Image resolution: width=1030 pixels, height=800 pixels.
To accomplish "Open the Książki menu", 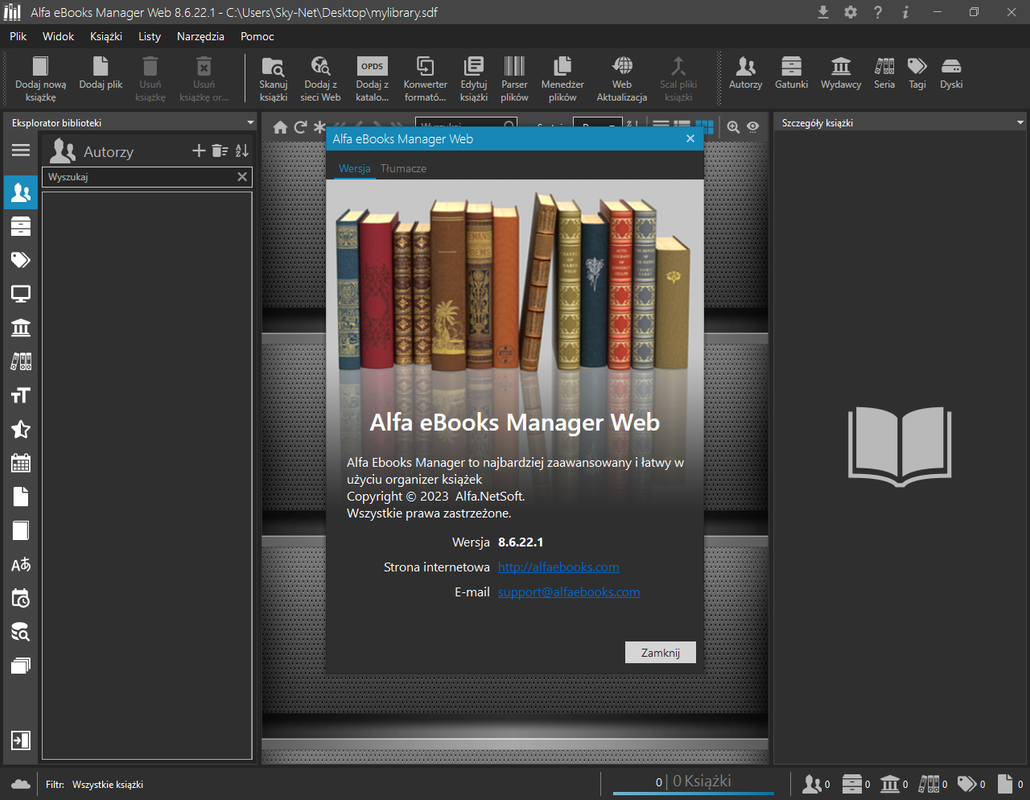I will (106, 36).
